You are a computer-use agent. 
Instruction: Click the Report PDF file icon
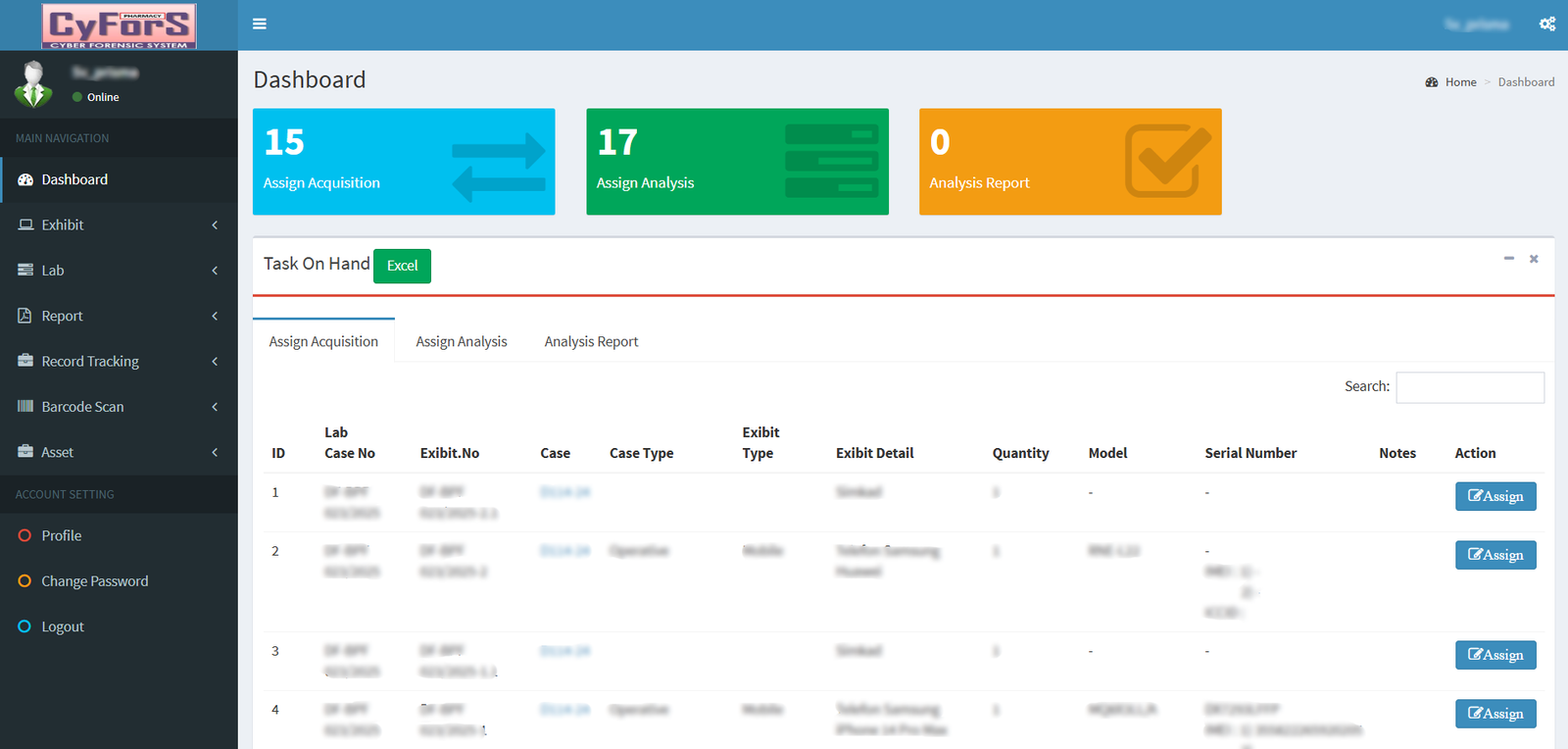(24, 316)
